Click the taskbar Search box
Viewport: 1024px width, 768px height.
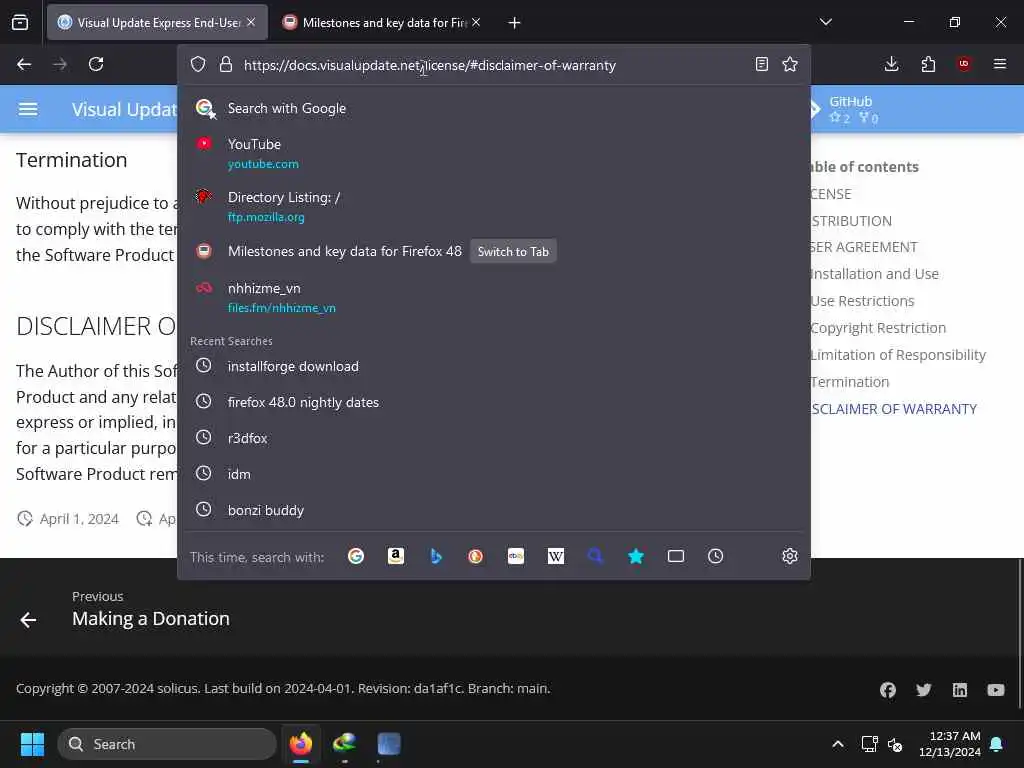pos(167,744)
